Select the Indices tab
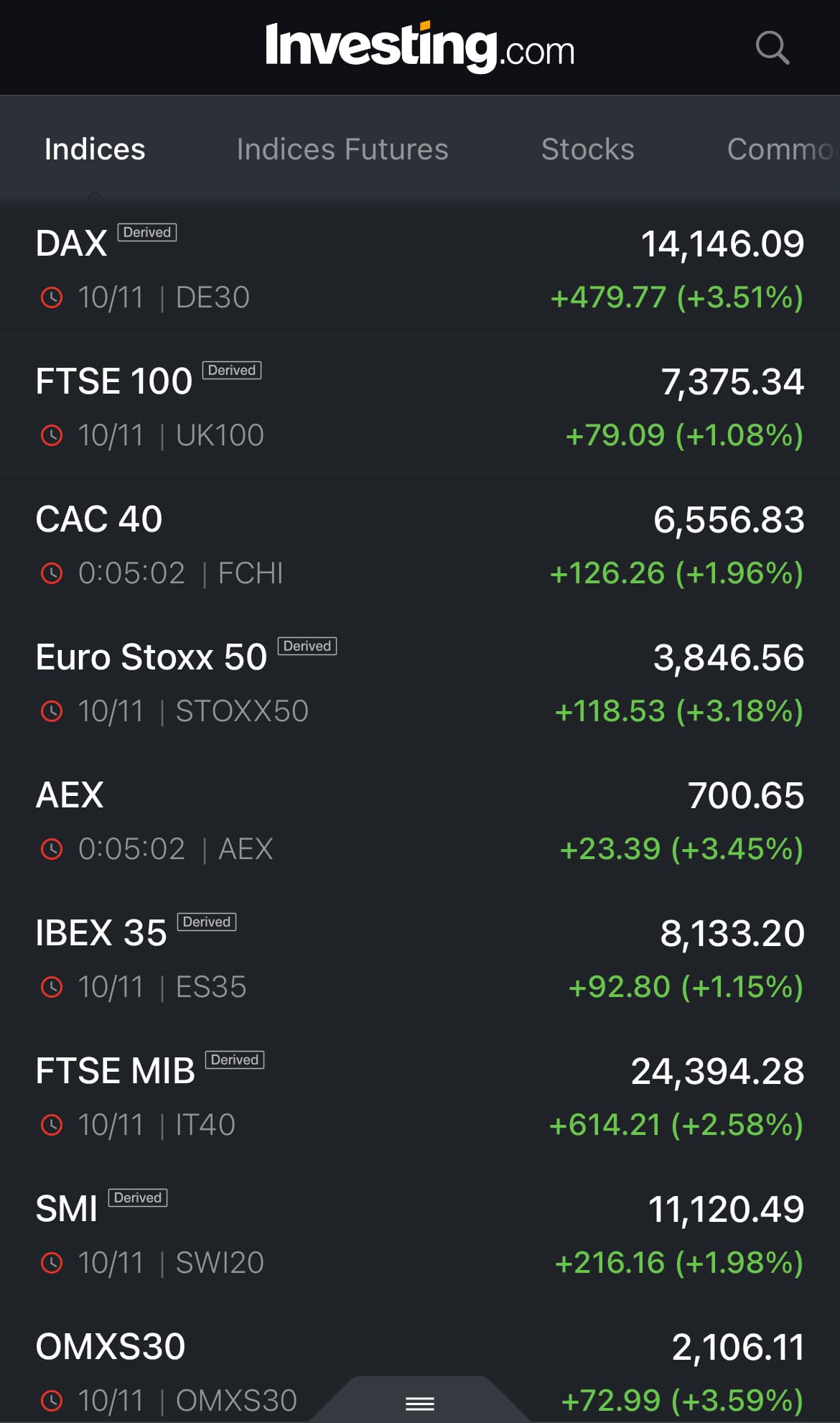The height and width of the screenshot is (1423, 840). [x=95, y=149]
